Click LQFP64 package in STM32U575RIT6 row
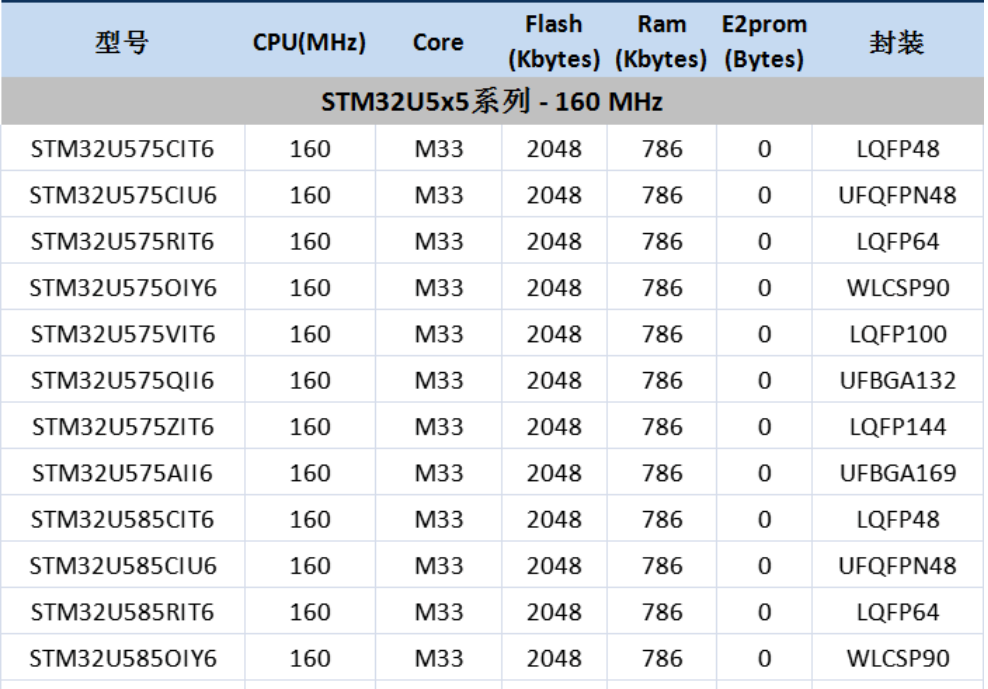The image size is (988, 689). (x=897, y=241)
